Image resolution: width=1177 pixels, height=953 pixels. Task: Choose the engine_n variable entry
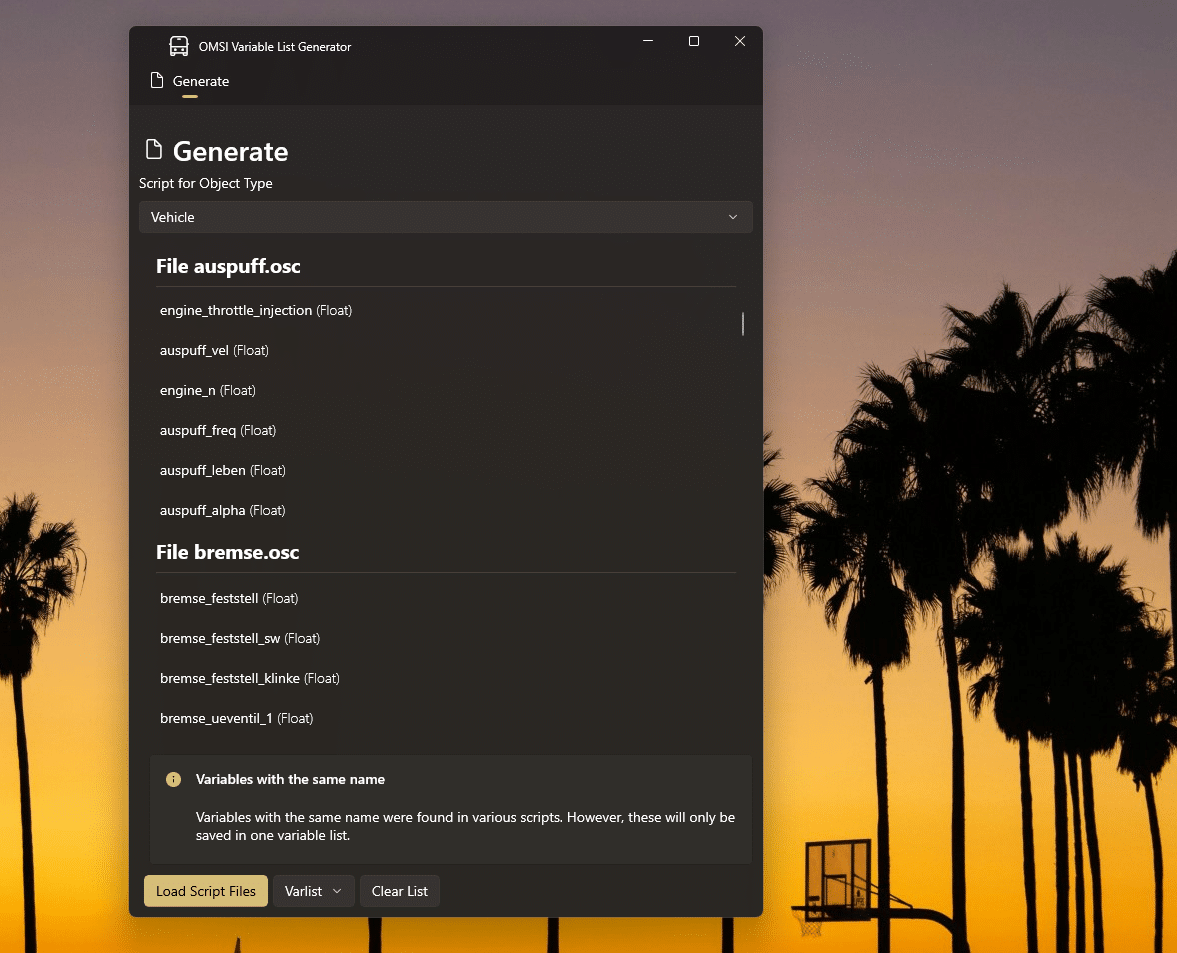pyautogui.click(x=207, y=391)
